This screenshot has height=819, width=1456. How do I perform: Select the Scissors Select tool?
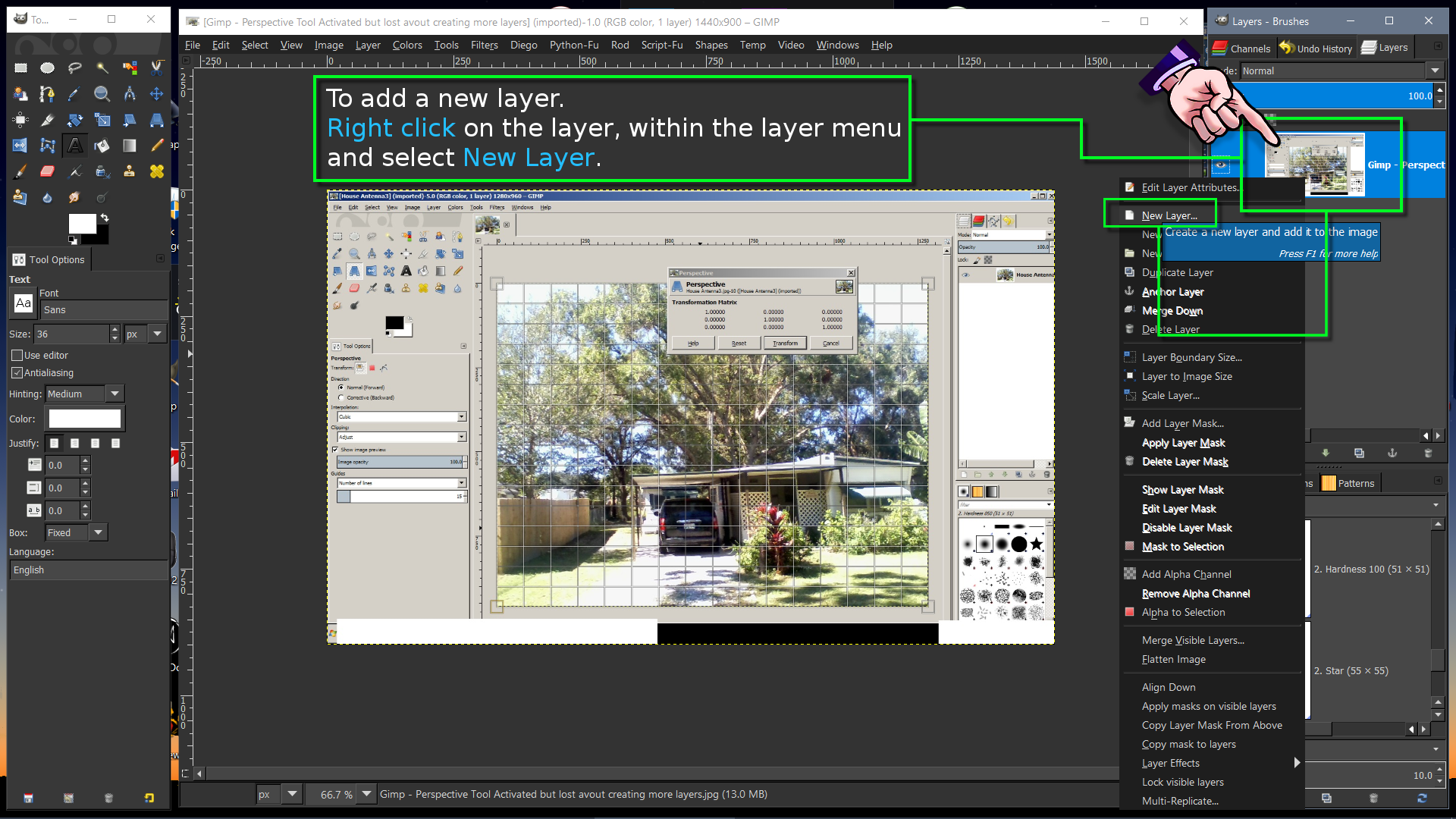(157, 68)
